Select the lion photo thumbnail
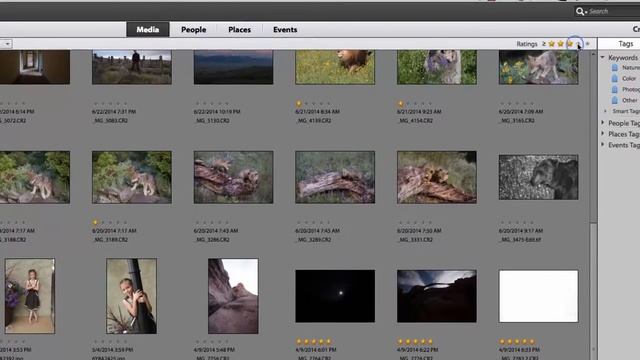Viewport: 640px width, 360px height. (335, 67)
